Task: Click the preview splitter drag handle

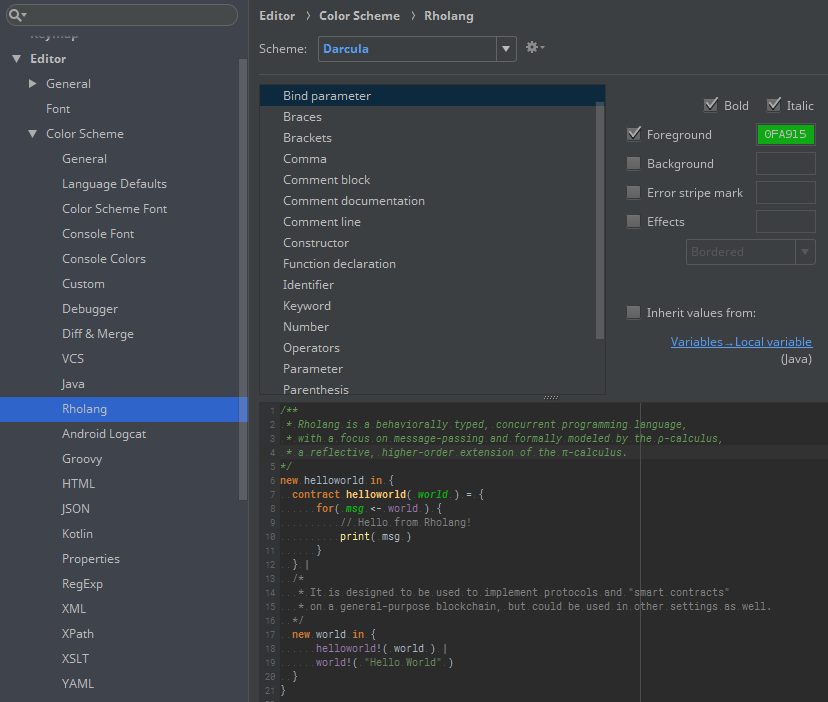Action: [551, 398]
